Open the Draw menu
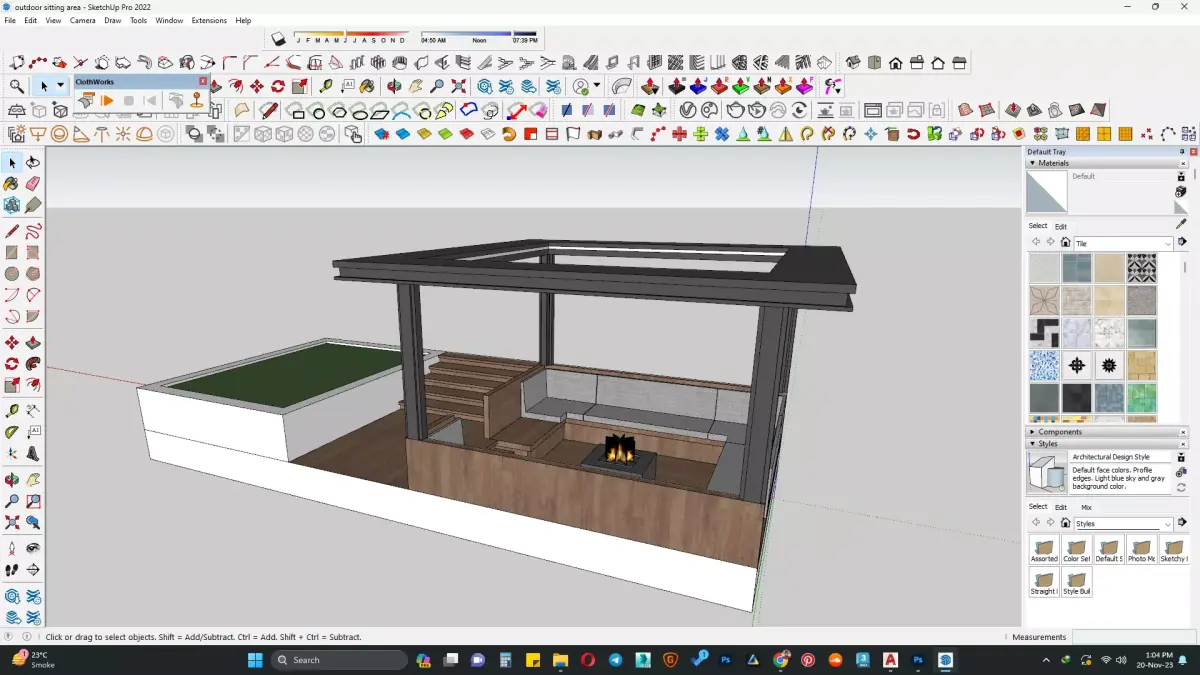1200x675 pixels. click(x=113, y=20)
